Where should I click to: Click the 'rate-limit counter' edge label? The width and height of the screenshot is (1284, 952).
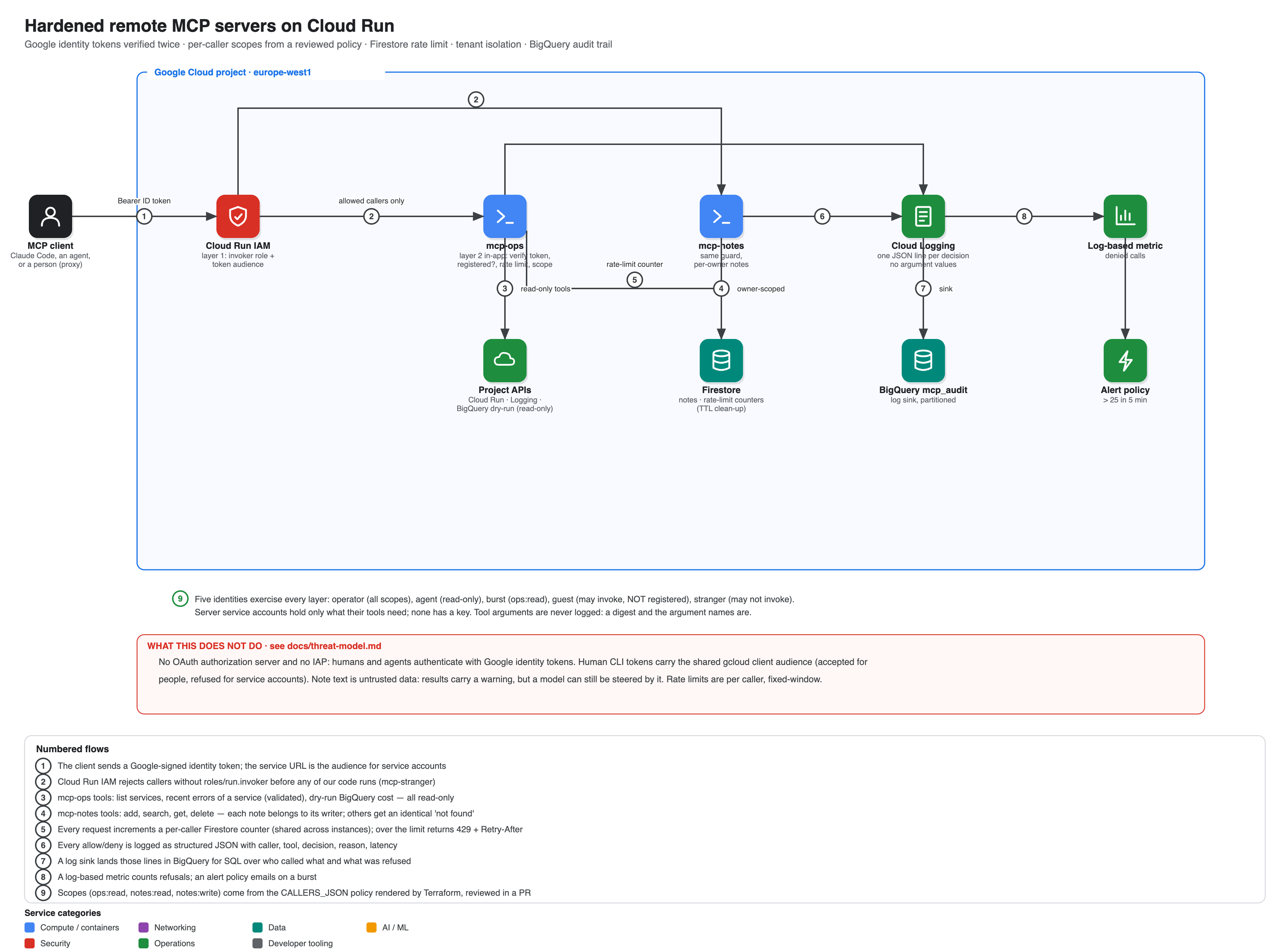[634, 264]
